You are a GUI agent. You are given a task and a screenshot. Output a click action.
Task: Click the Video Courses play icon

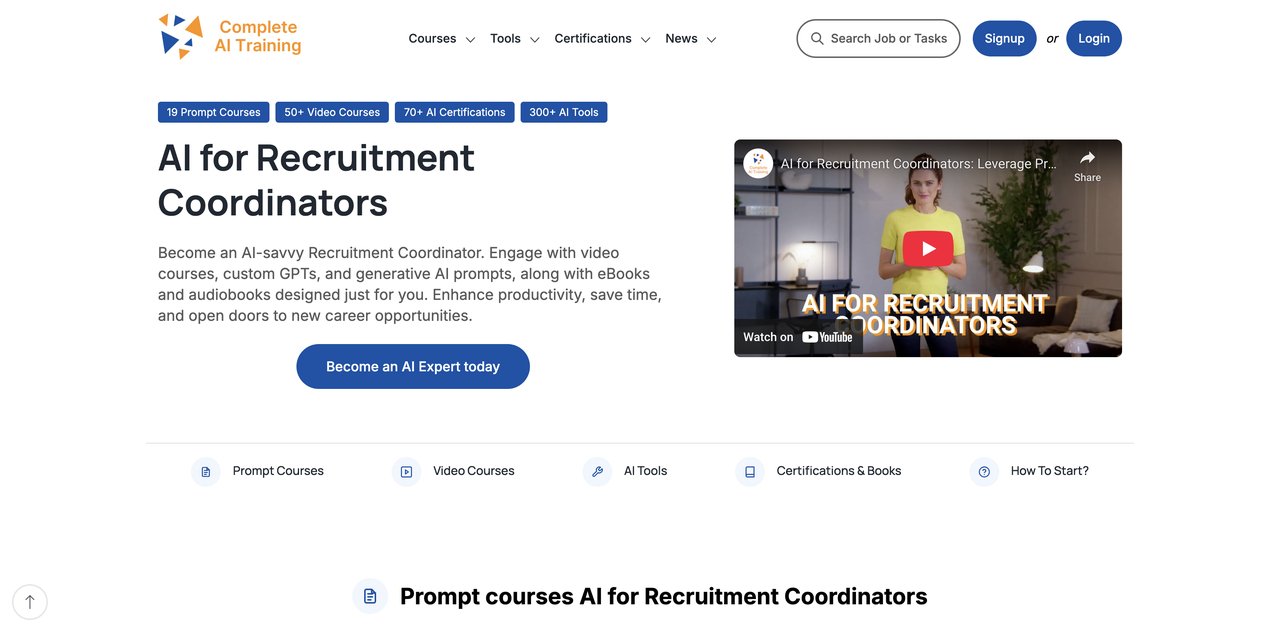(x=406, y=472)
